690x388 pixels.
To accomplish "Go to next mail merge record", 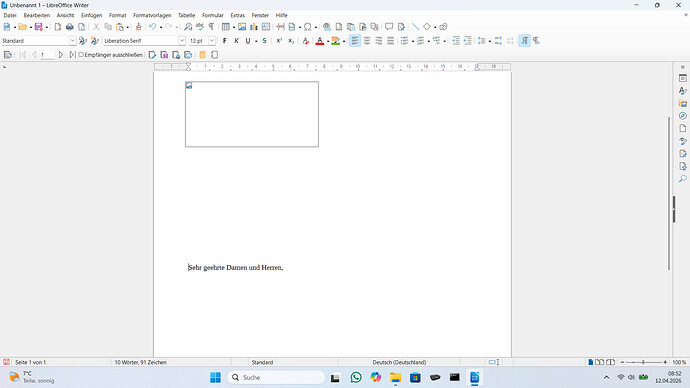I will 61,55.
